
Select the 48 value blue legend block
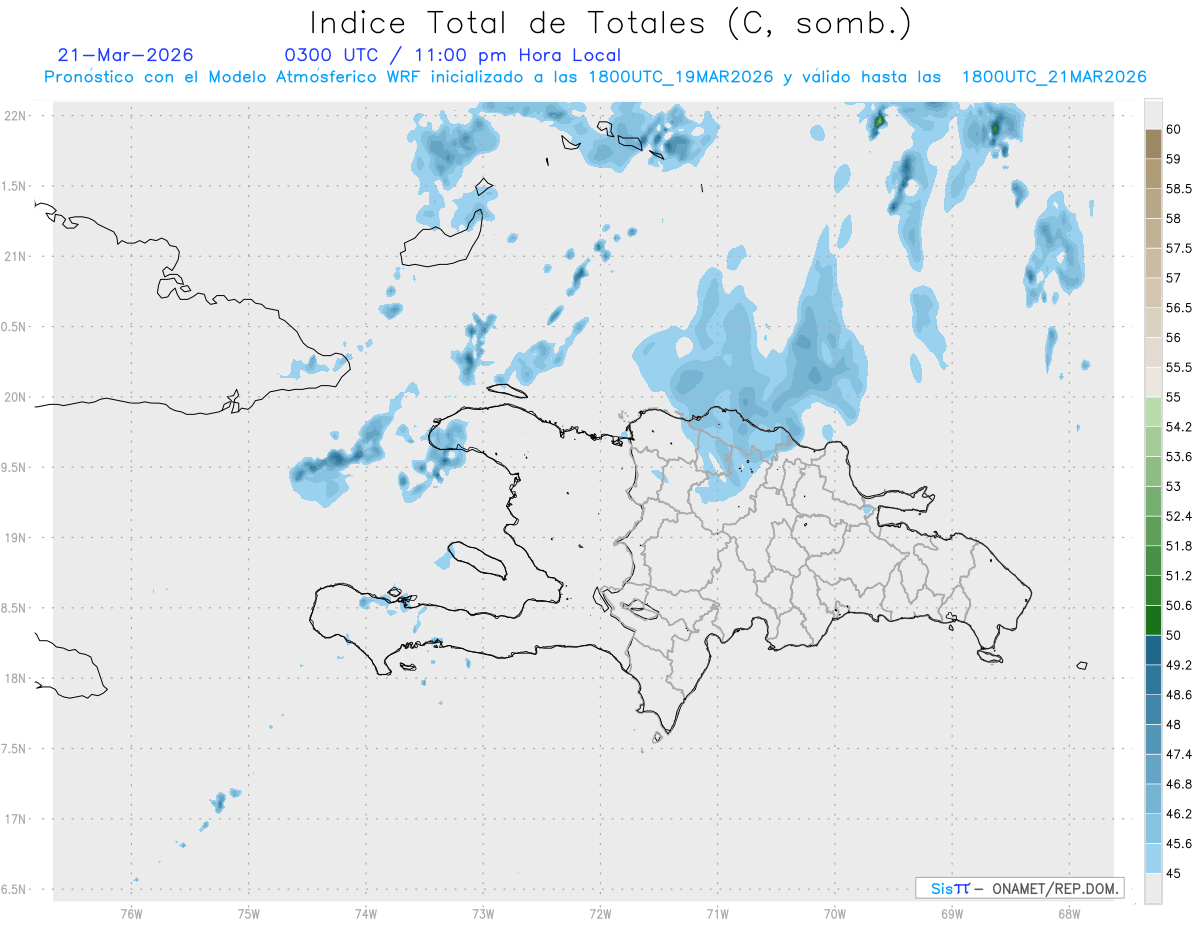coord(1153,708)
